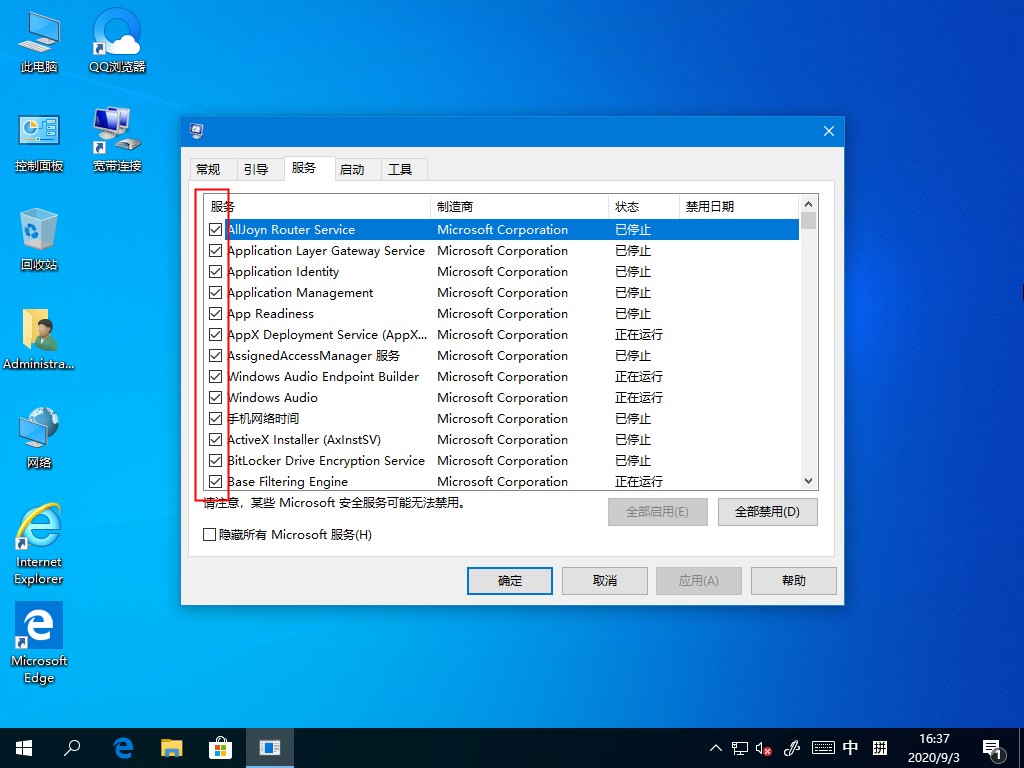The width and height of the screenshot is (1024, 768).
Task: Switch to the 启动 tab
Action: (x=355, y=168)
